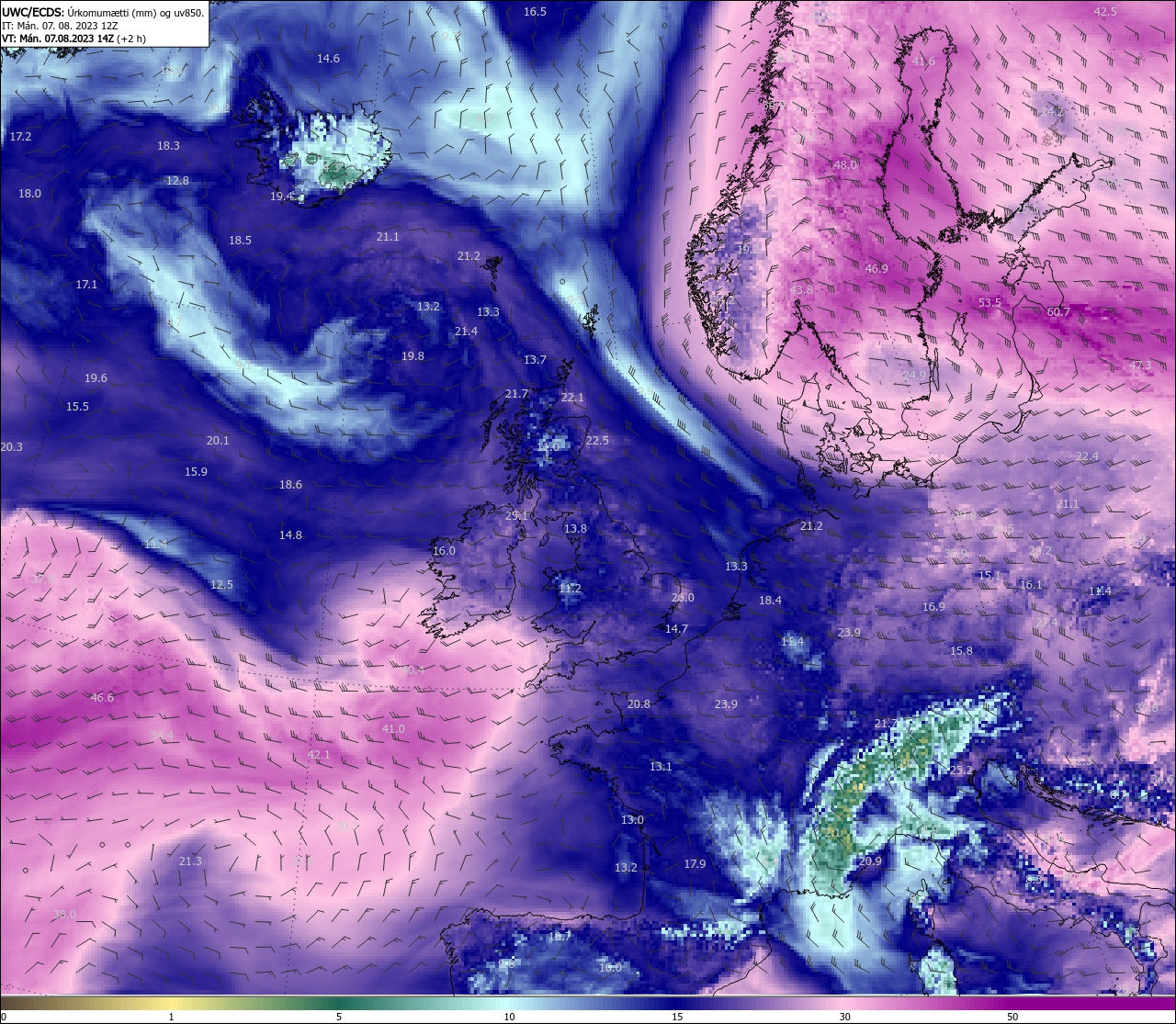Click the map value 12.5
1176x1024 pixels.
click(221, 585)
